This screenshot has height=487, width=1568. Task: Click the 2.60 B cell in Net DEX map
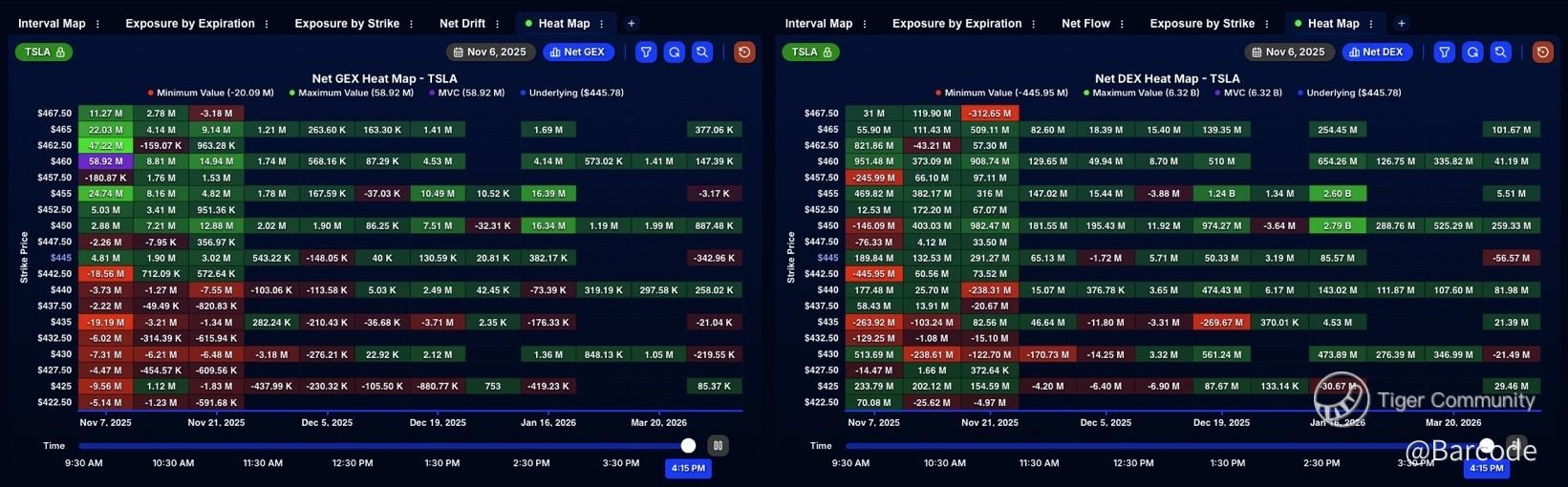click(x=1337, y=194)
